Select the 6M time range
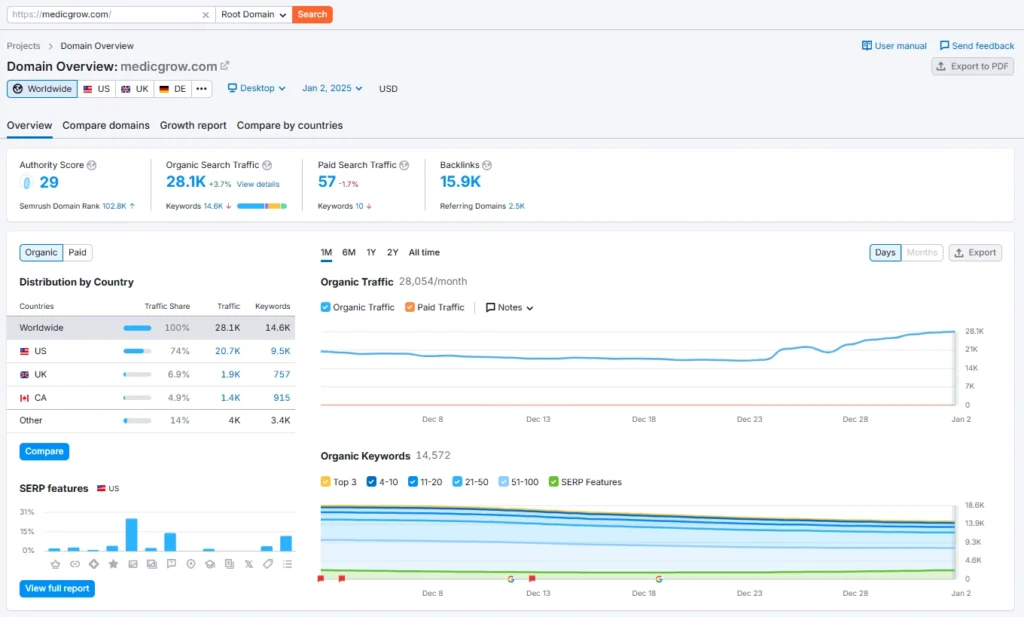Image resolution: width=1024 pixels, height=617 pixels. coord(349,253)
